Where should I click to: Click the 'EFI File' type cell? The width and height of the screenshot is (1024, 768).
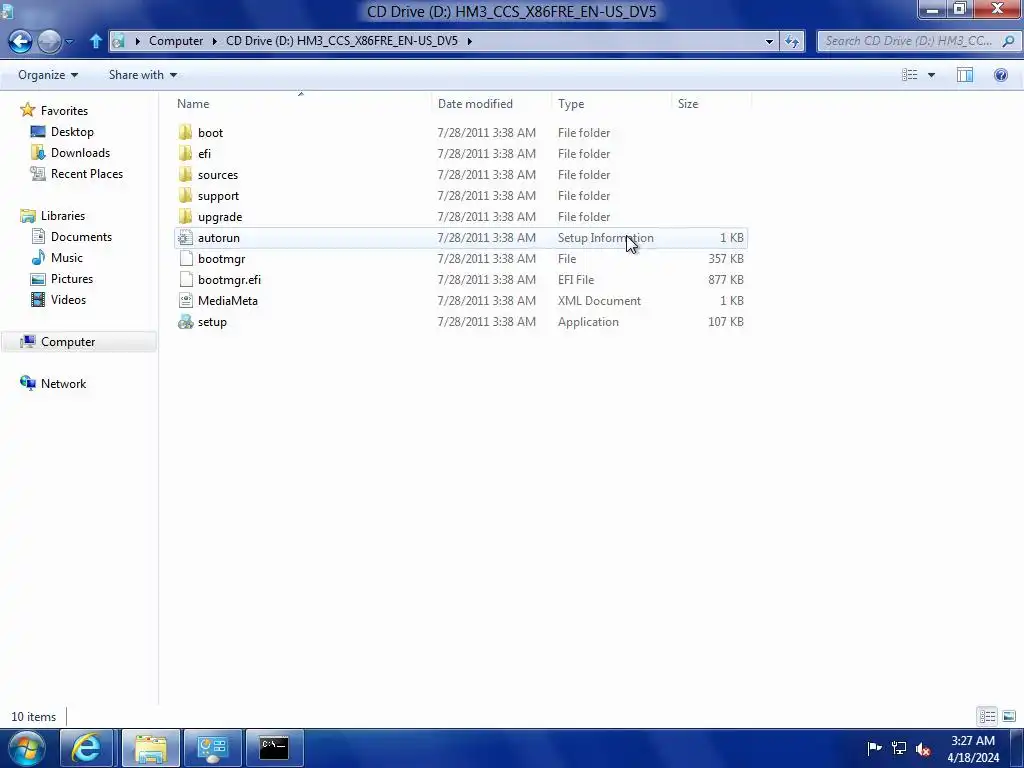tap(575, 280)
